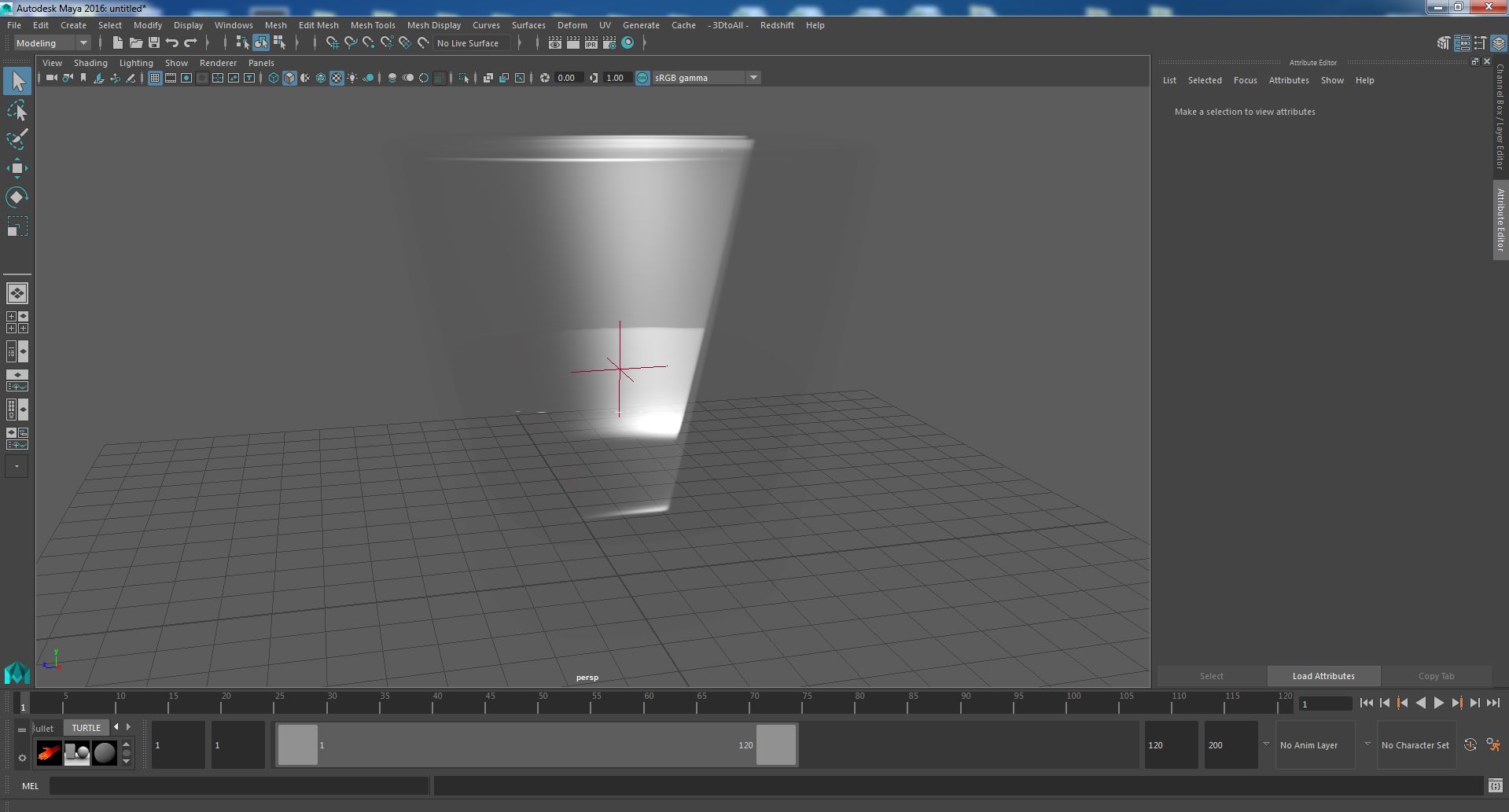Click the range slider's right handle
The image size is (1509, 812).
776,744
